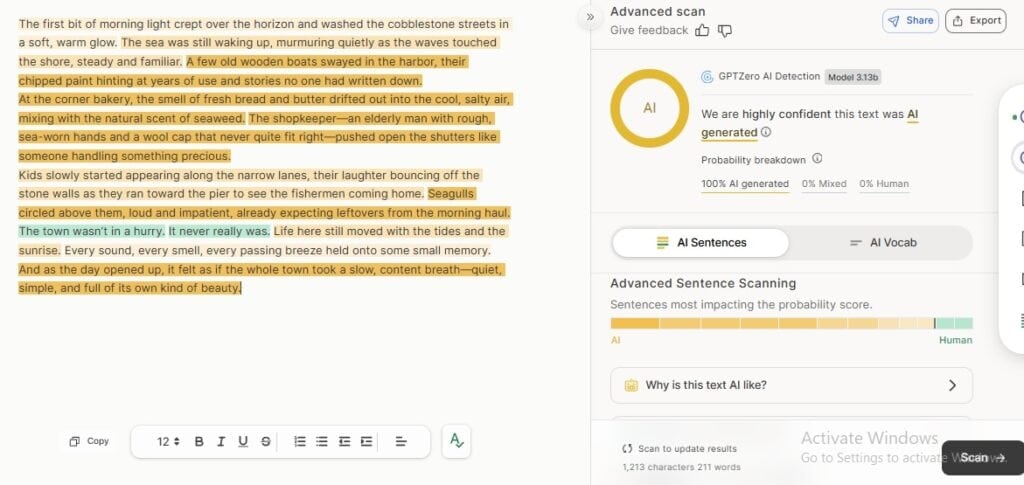Collapse the results panel with double-chevron
This screenshot has width=1024, height=485.
pyautogui.click(x=590, y=17)
